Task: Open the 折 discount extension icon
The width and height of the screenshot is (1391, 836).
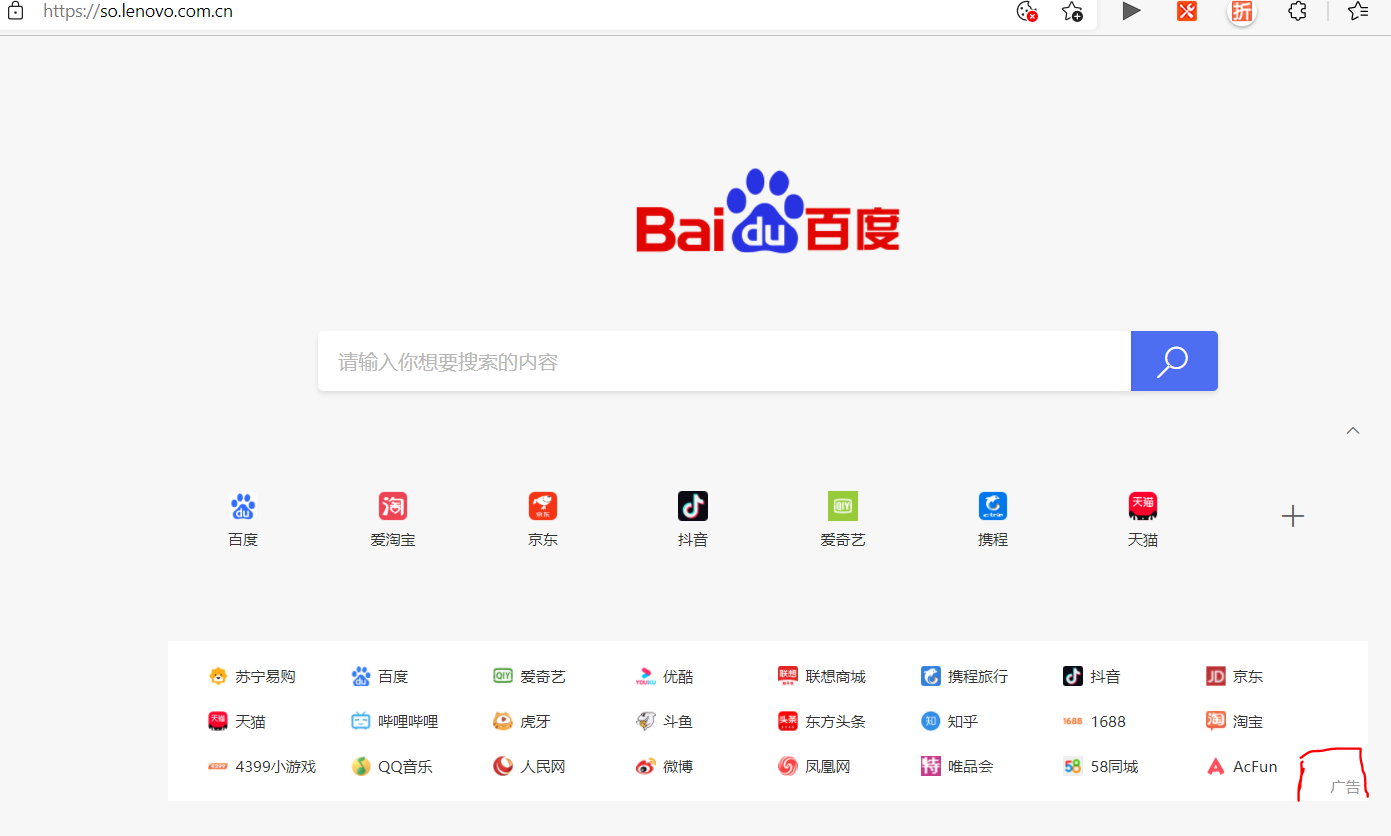Action: coord(1242,11)
